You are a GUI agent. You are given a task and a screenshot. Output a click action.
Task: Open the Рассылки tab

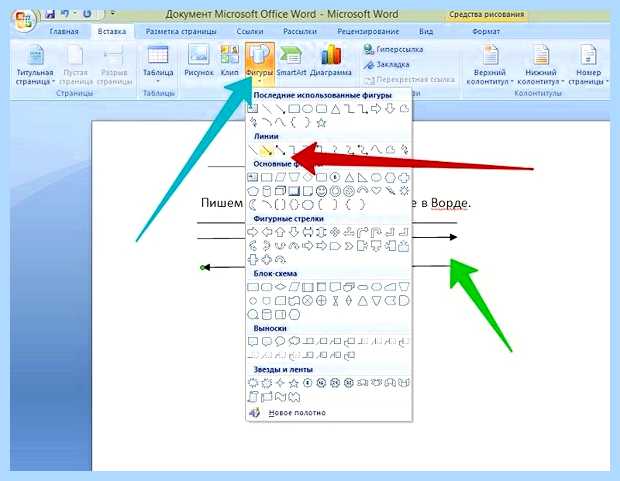point(300,31)
